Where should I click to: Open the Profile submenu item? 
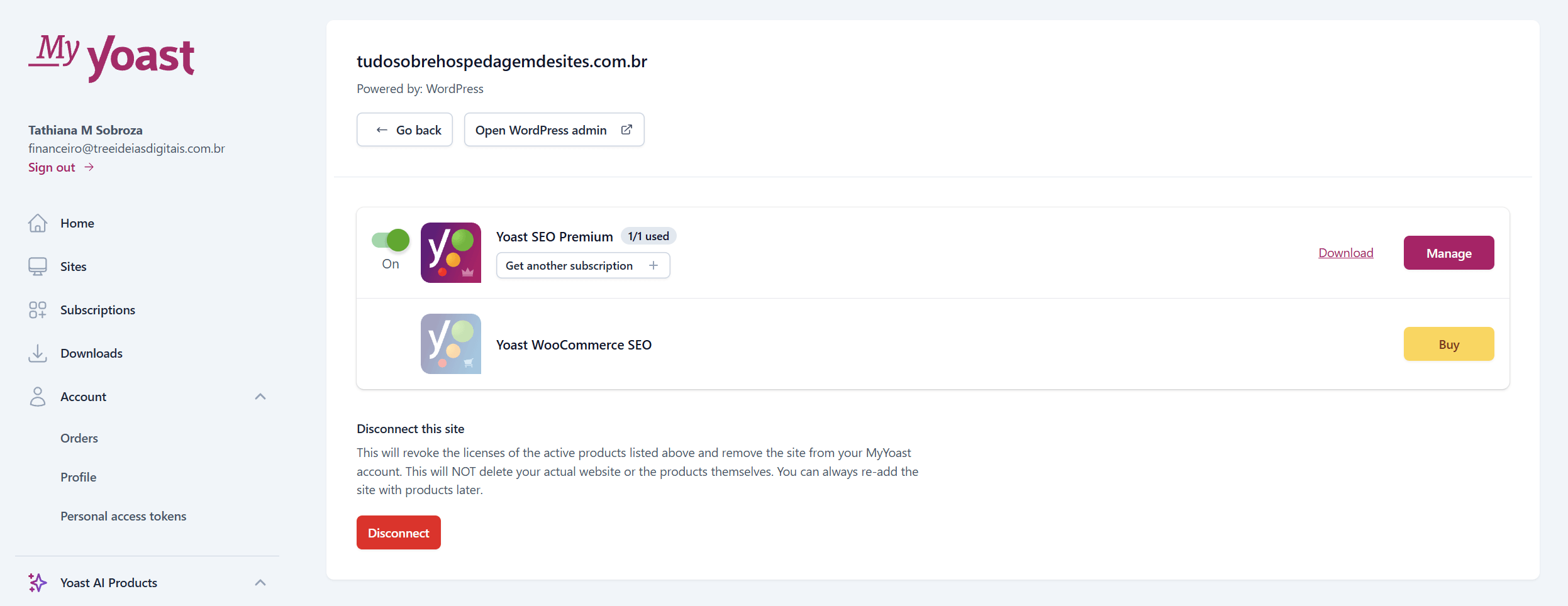[79, 477]
